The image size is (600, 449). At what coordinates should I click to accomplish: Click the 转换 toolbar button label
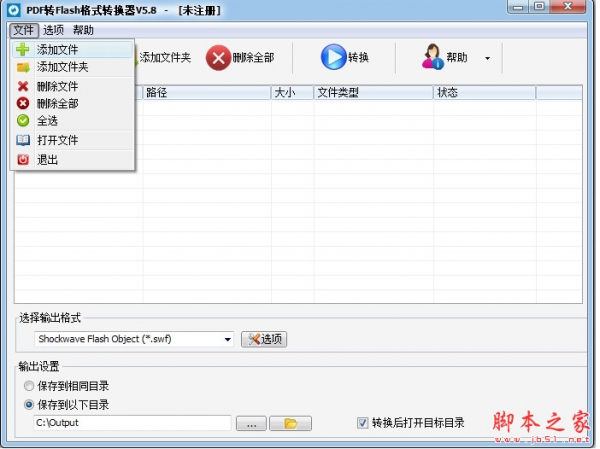358,57
